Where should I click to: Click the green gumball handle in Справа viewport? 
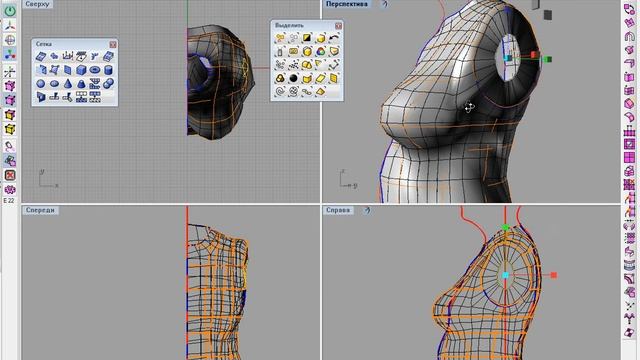point(506,227)
